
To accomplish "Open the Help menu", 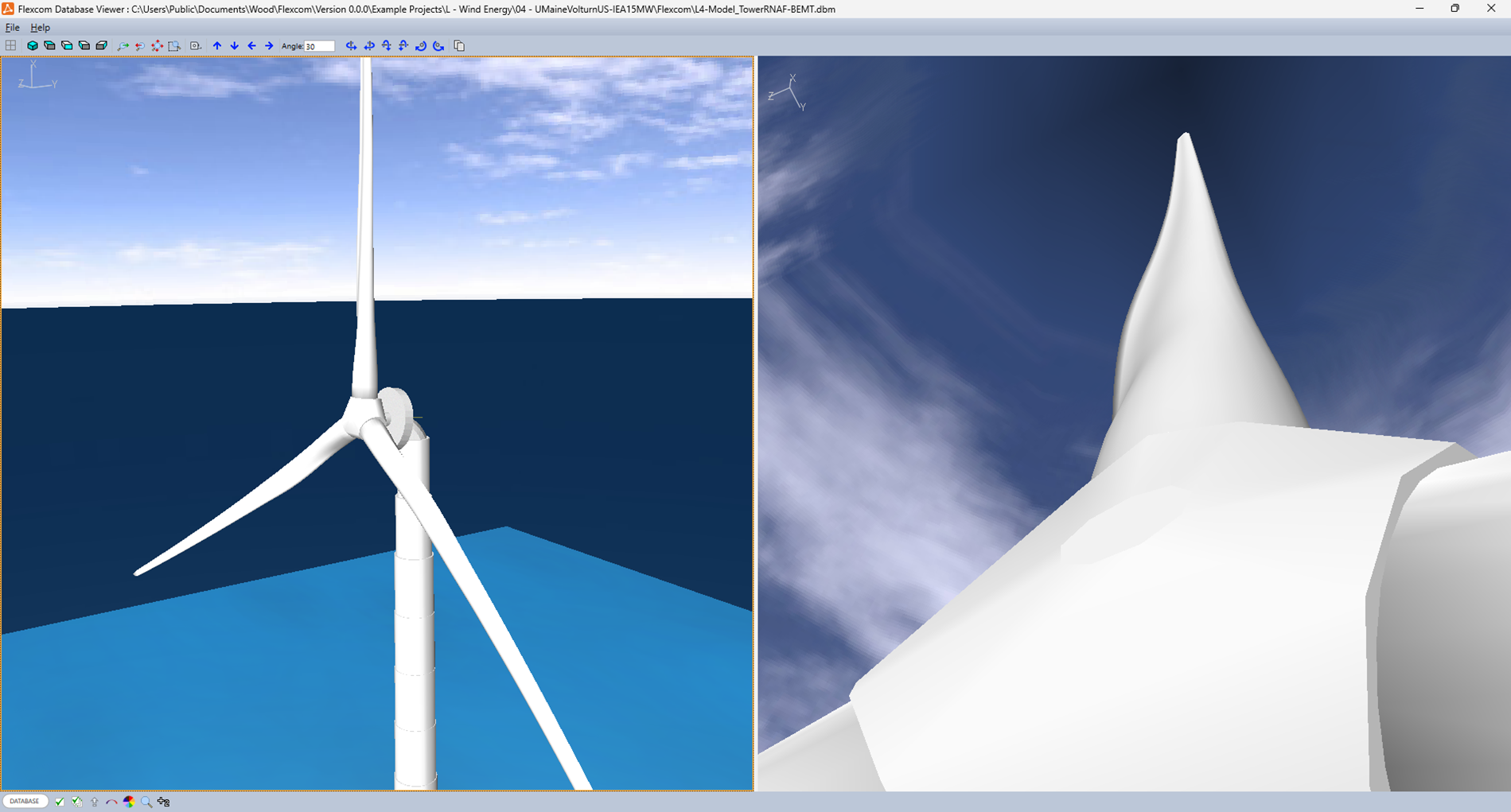I will (40, 28).
